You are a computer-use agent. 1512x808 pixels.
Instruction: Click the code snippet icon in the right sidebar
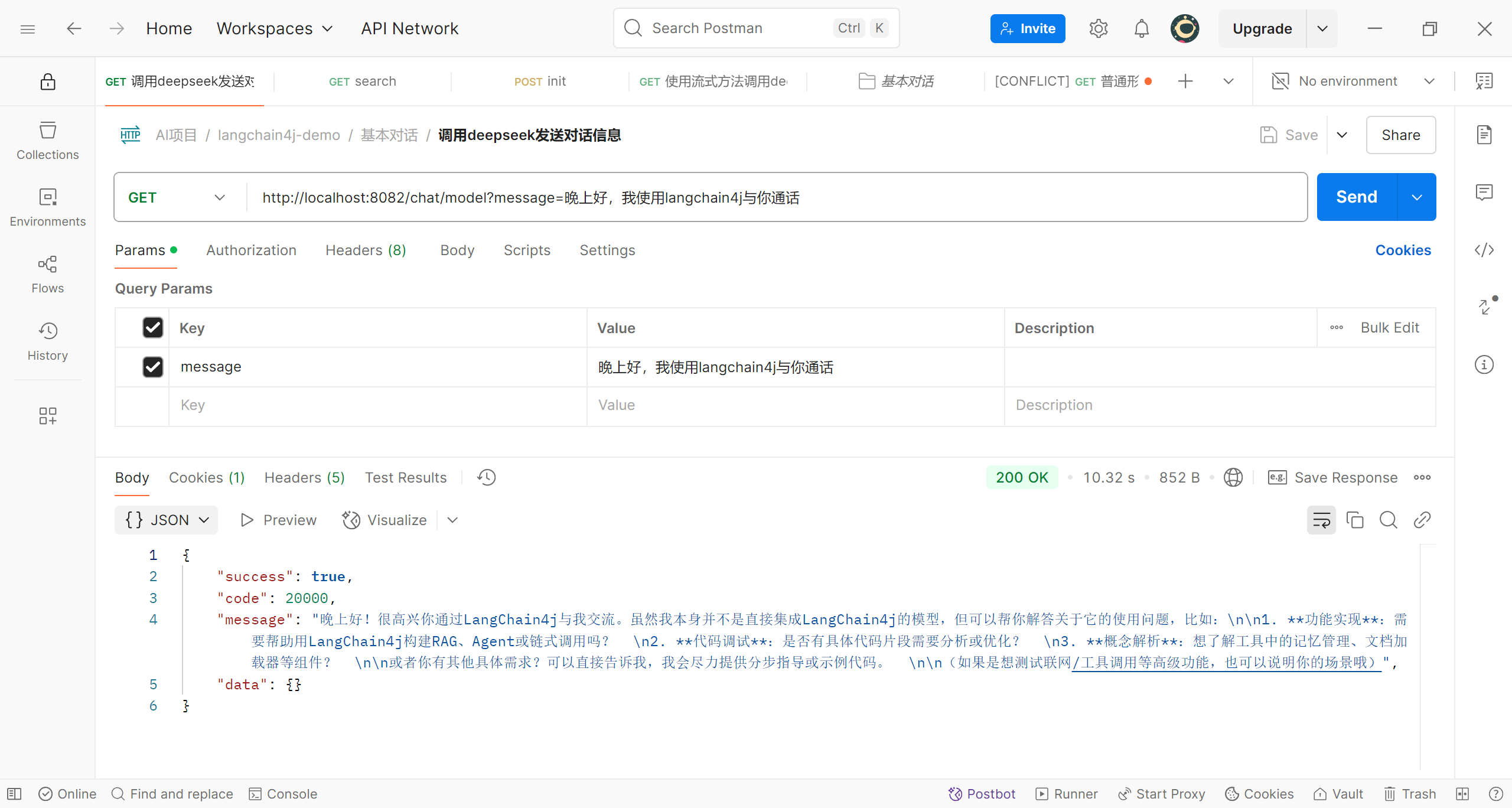1484,250
